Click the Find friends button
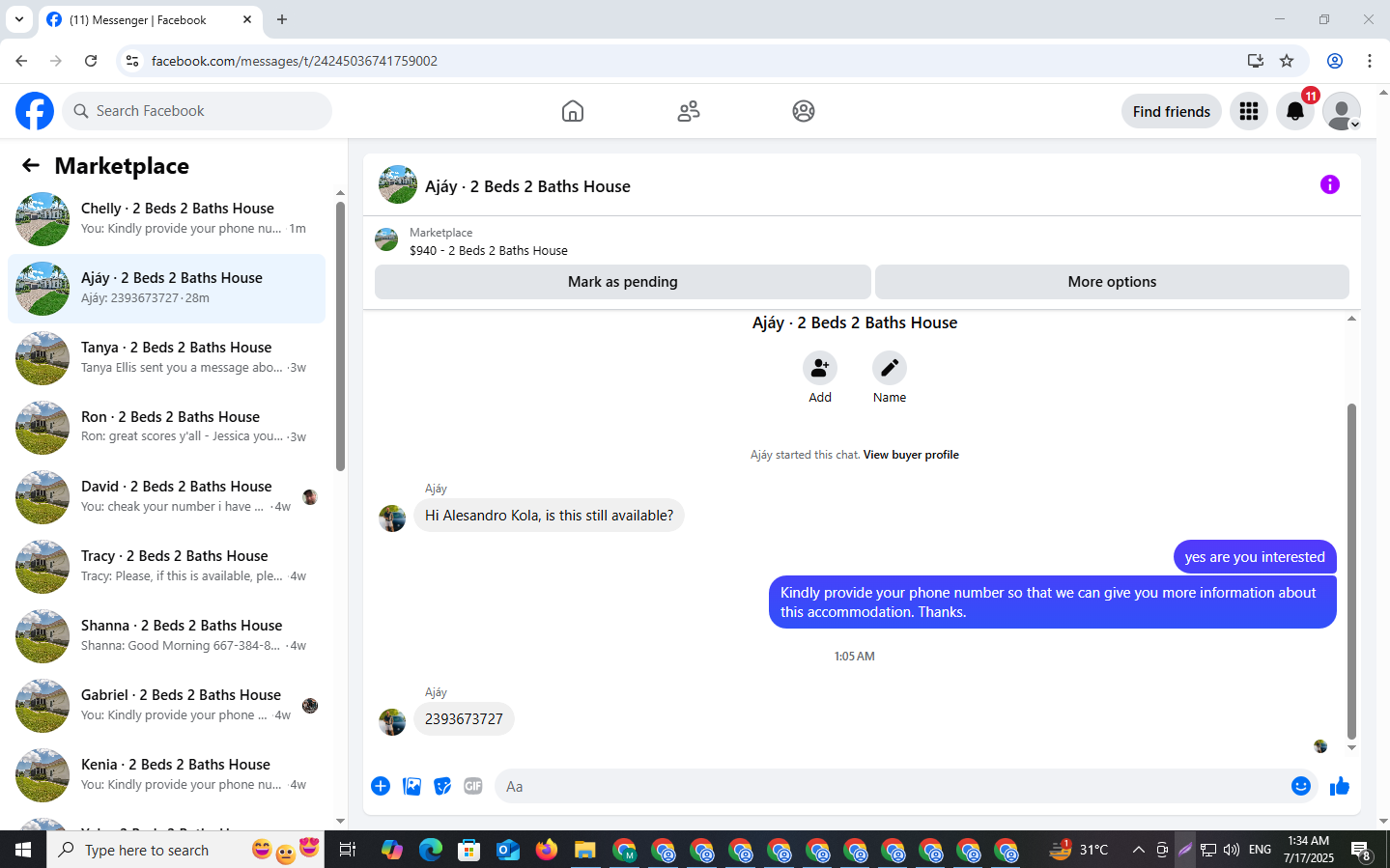This screenshot has width=1390, height=868. (x=1172, y=111)
